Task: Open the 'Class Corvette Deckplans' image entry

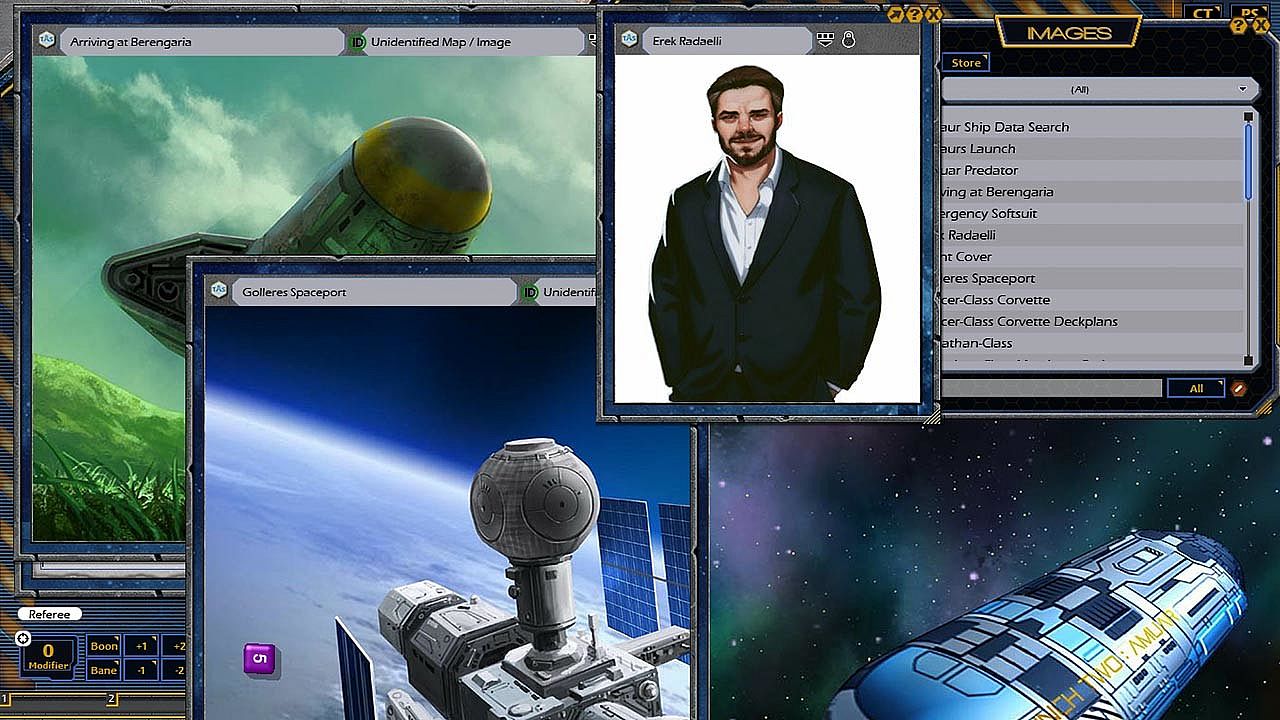Action: click(x=1091, y=321)
